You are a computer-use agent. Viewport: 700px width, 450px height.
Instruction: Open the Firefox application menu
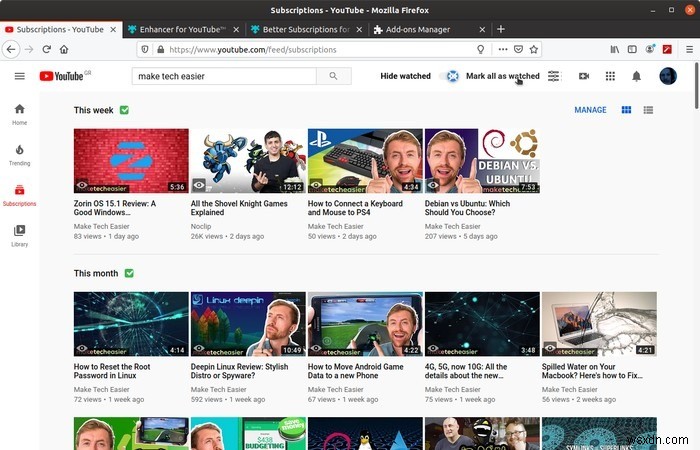[689, 50]
